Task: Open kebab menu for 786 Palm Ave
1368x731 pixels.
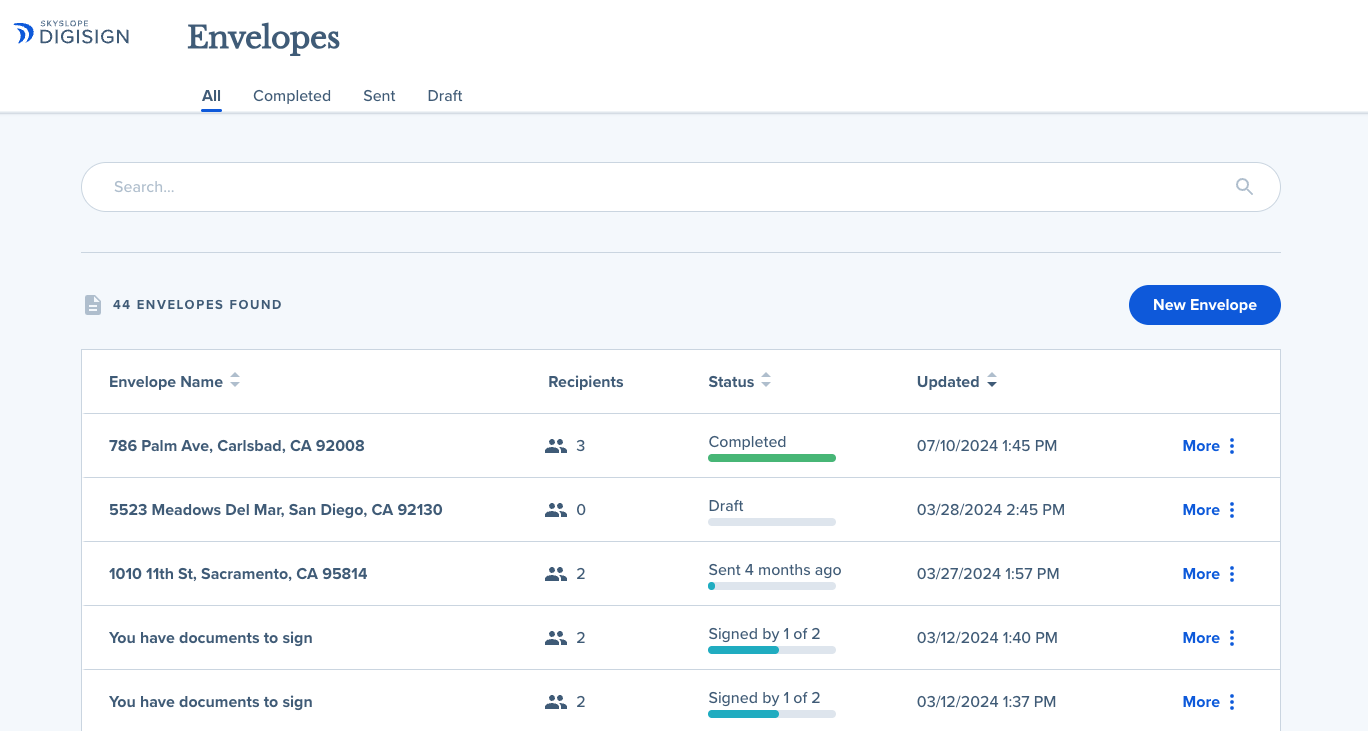Action: 1232,446
